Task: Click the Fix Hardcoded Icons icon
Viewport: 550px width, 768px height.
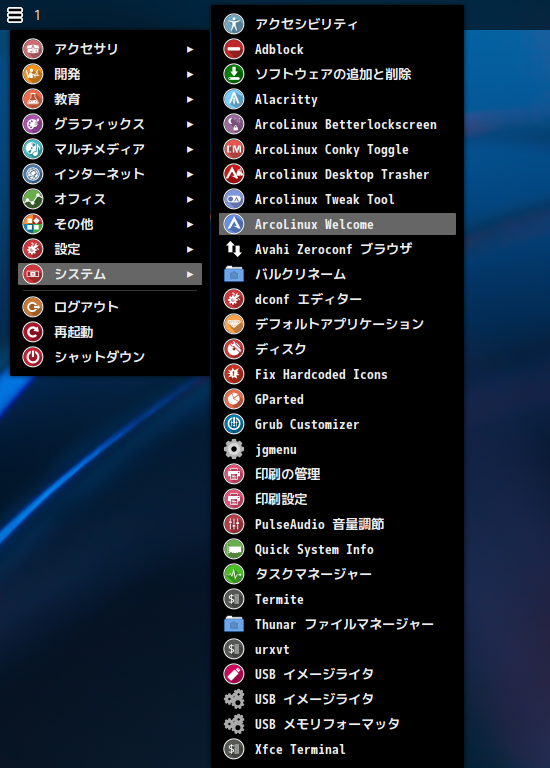Action: tap(234, 374)
